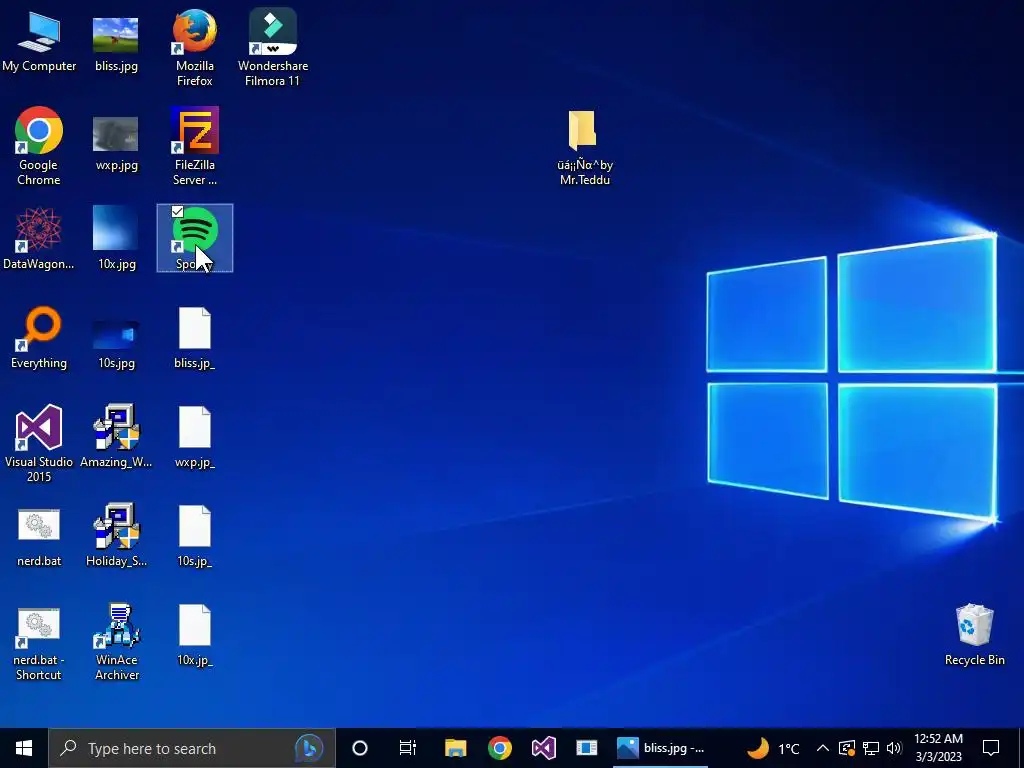Select the Recycle Bin
This screenshot has height=768, width=1024.
point(974,635)
